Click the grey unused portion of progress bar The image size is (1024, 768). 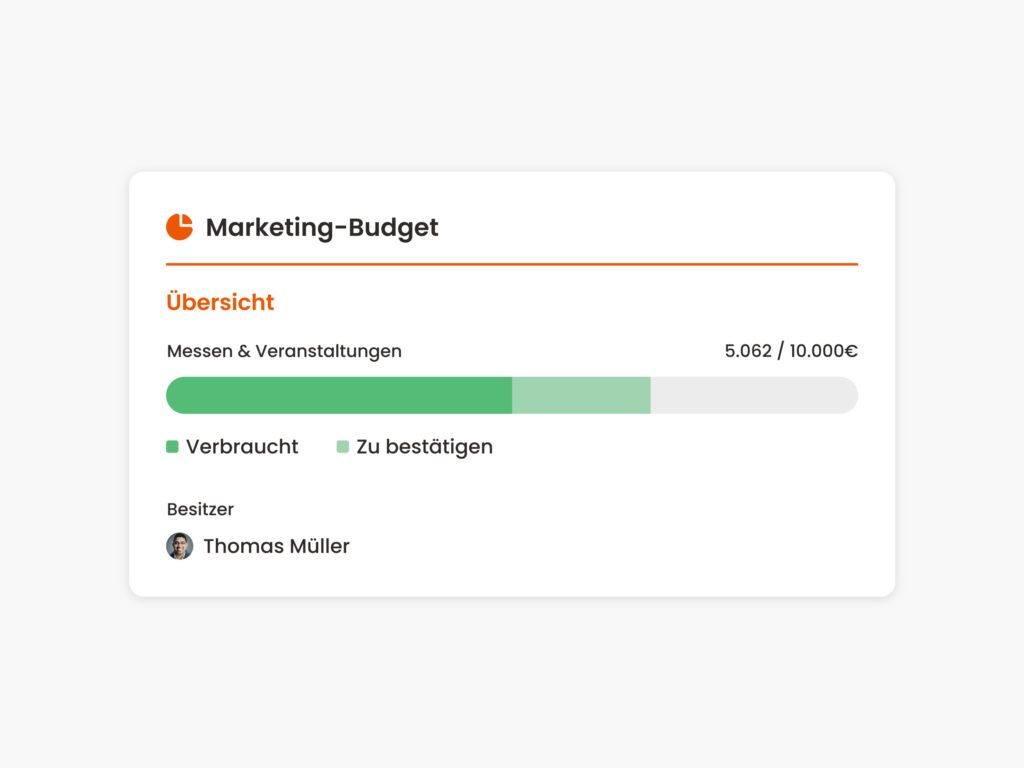click(753, 395)
